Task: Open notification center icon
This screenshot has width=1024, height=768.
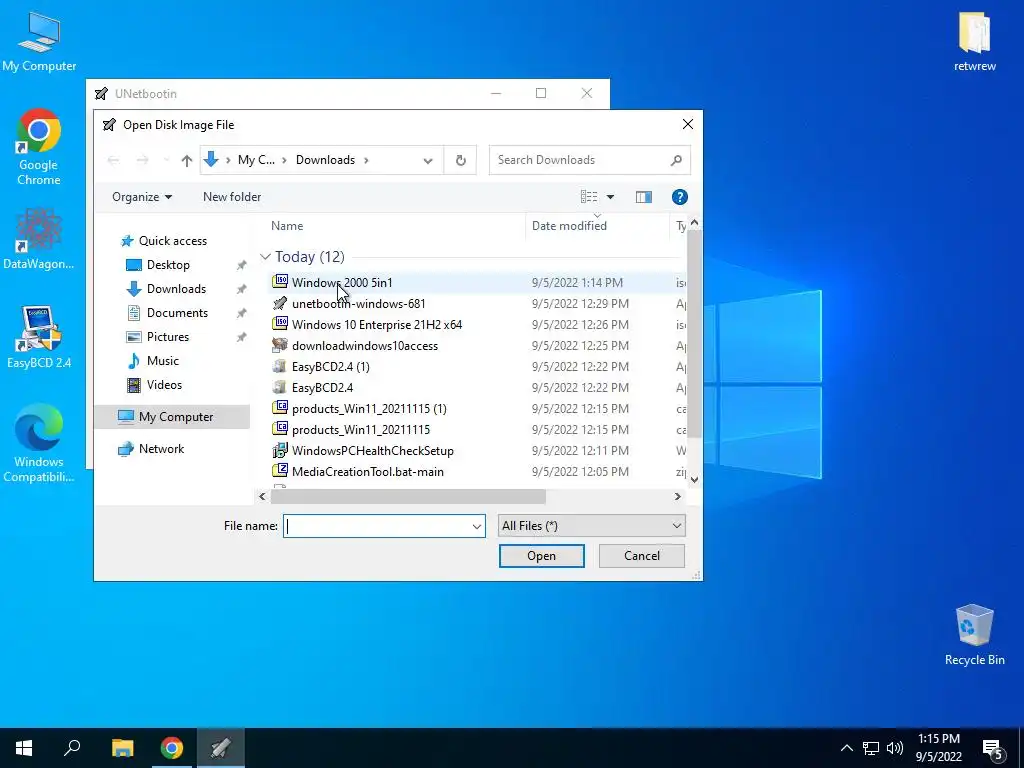Action: click(x=993, y=748)
